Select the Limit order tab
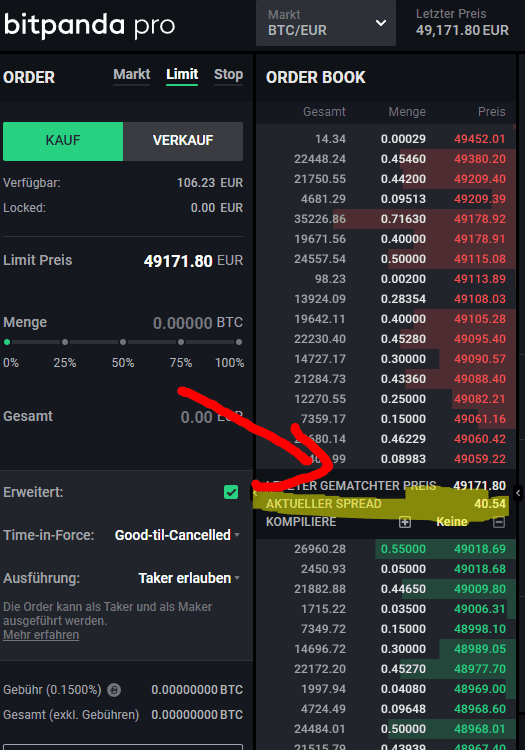The width and height of the screenshot is (525, 750). (182, 75)
